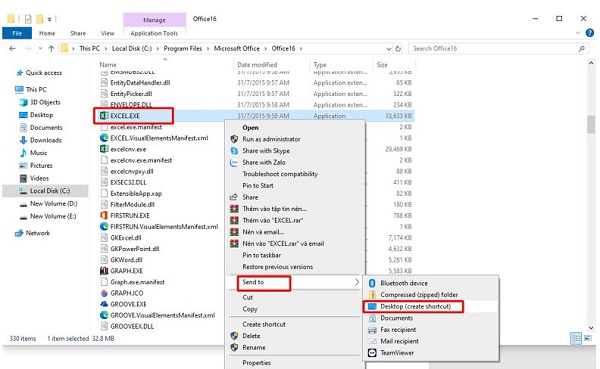Click the Edge icon of EXCEL.VisualElementsManifest.xml
The width and height of the screenshot is (600, 369).
tap(104, 138)
